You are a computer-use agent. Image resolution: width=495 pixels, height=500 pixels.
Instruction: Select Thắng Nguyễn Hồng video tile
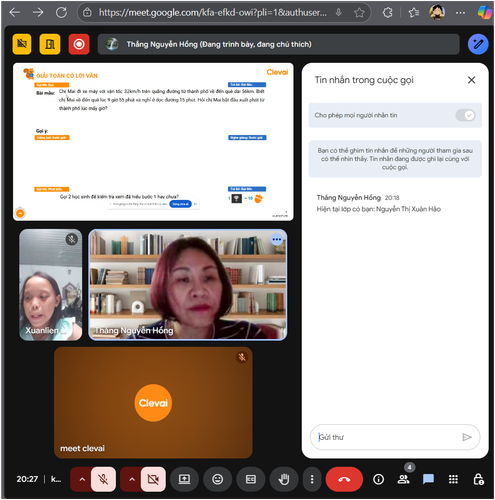[188, 285]
